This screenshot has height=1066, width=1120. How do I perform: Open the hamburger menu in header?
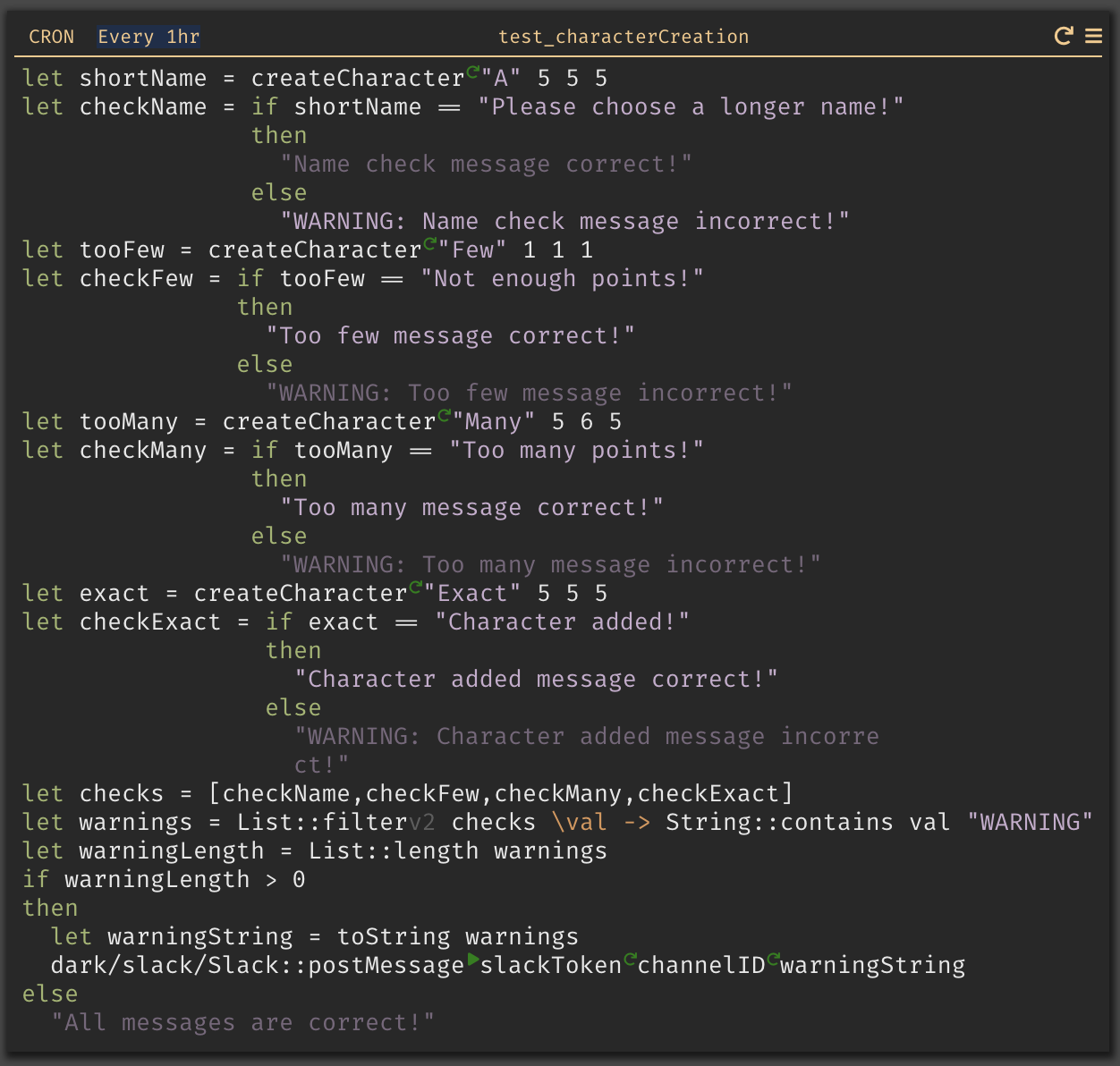(1093, 36)
